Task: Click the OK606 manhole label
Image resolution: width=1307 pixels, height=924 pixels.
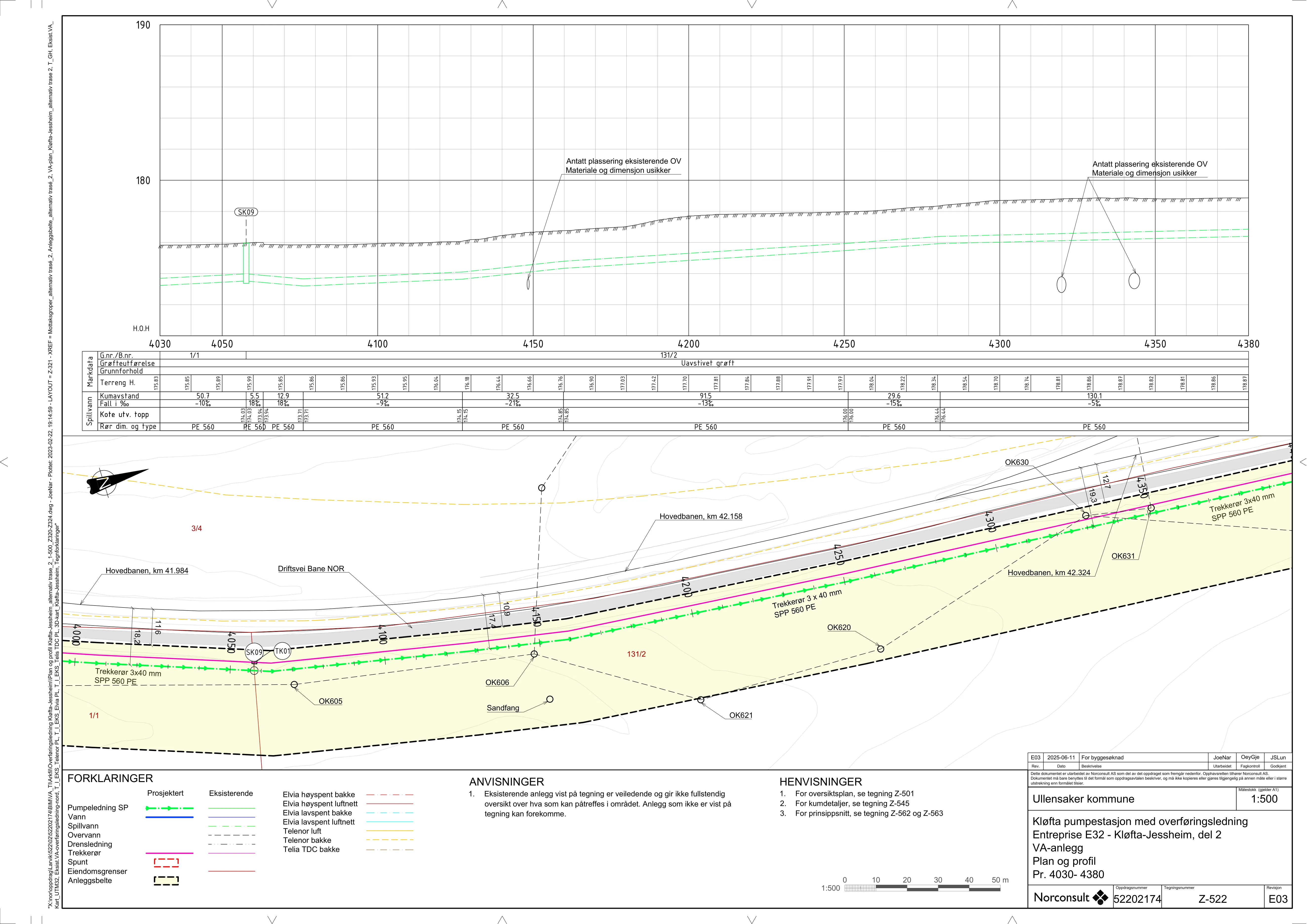Action: (x=497, y=683)
